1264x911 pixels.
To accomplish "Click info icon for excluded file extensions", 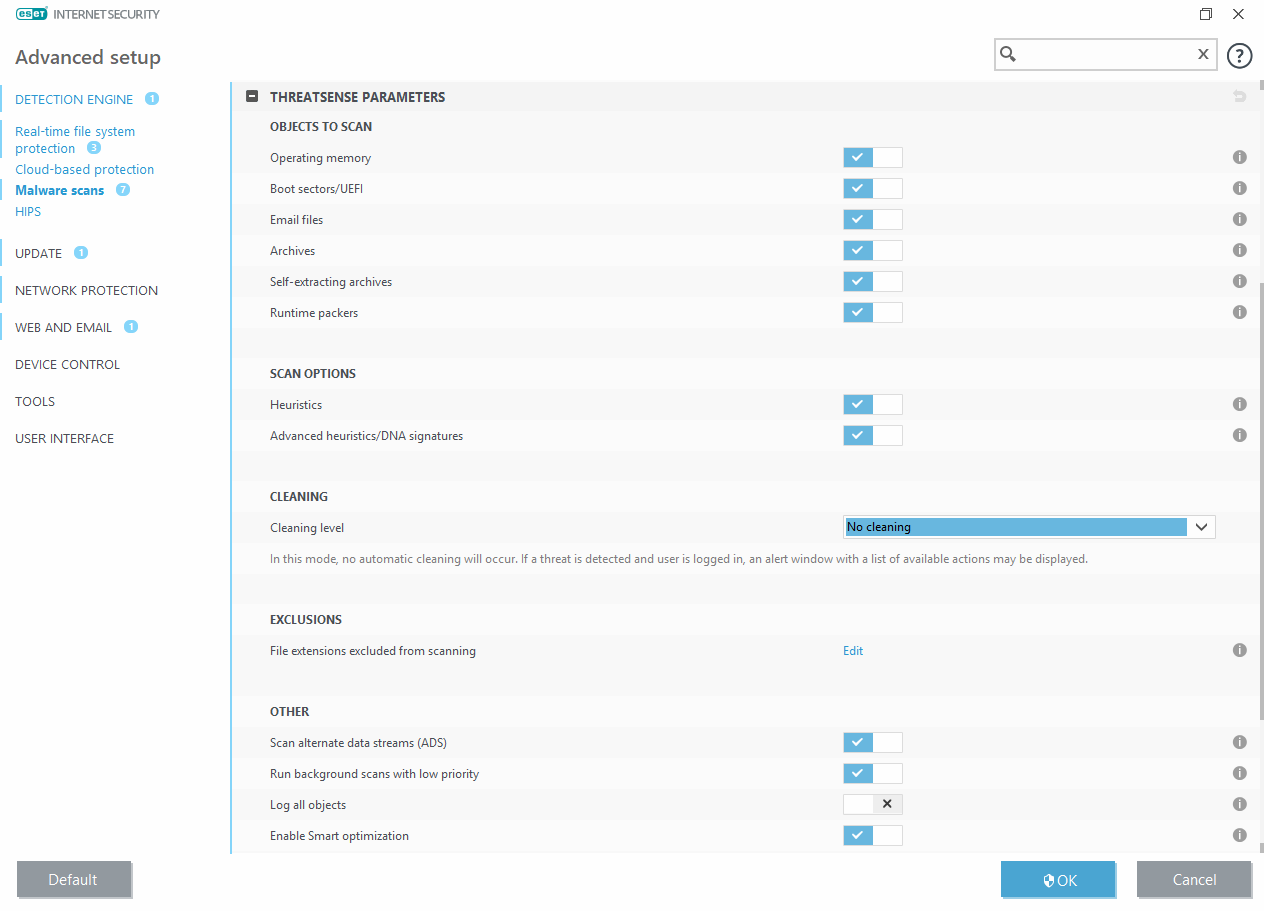I will coord(1239,650).
